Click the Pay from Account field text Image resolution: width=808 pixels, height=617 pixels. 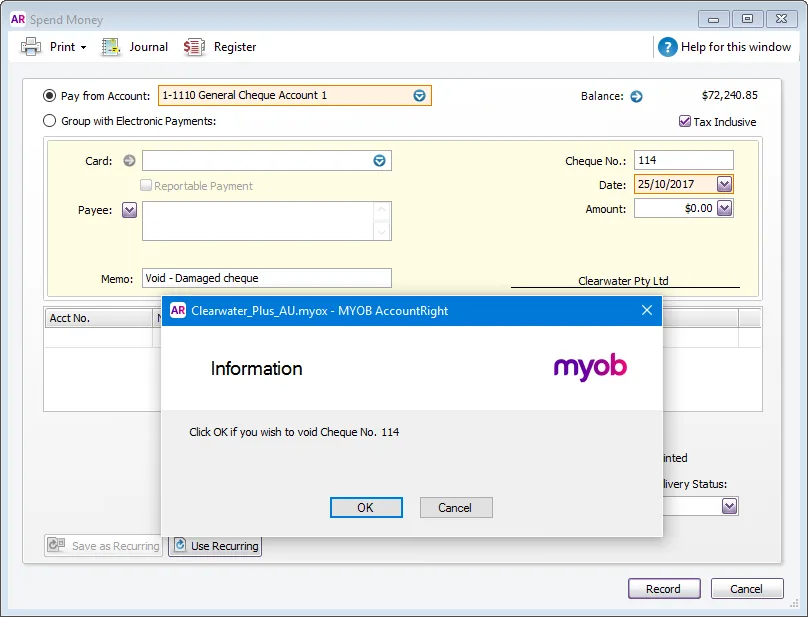point(245,95)
